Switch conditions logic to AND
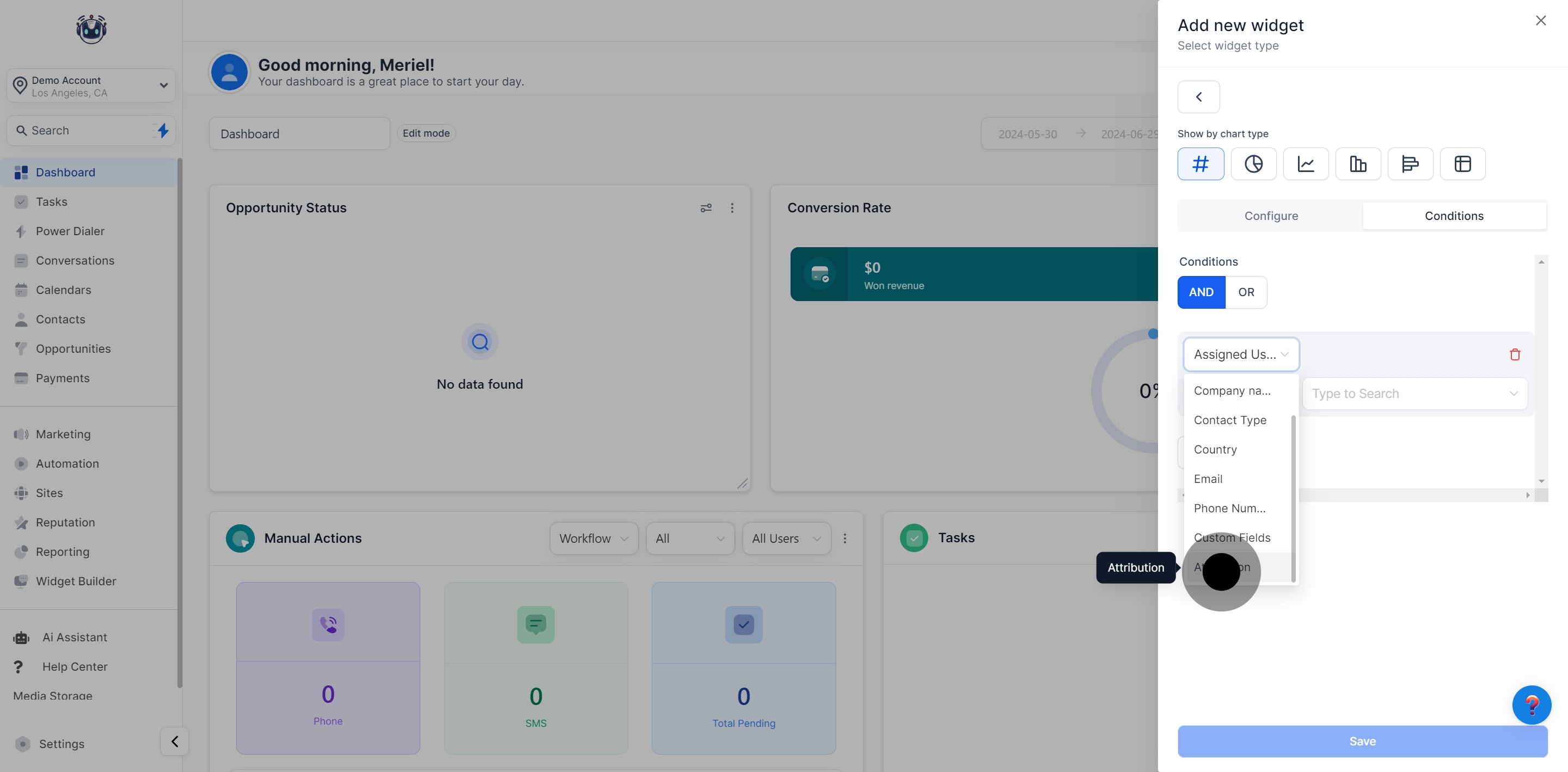 click(x=1201, y=292)
